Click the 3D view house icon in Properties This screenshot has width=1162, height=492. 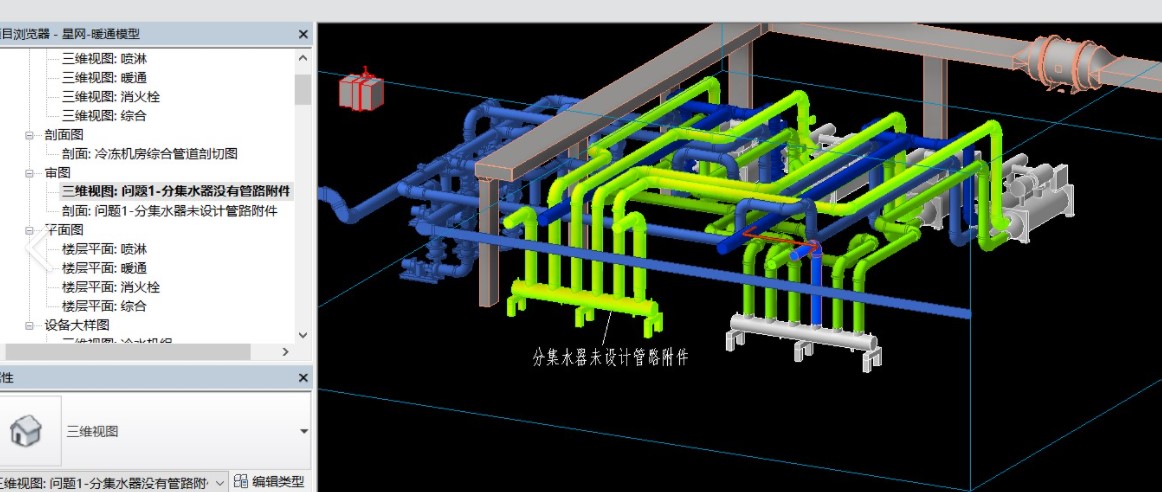coord(25,431)
